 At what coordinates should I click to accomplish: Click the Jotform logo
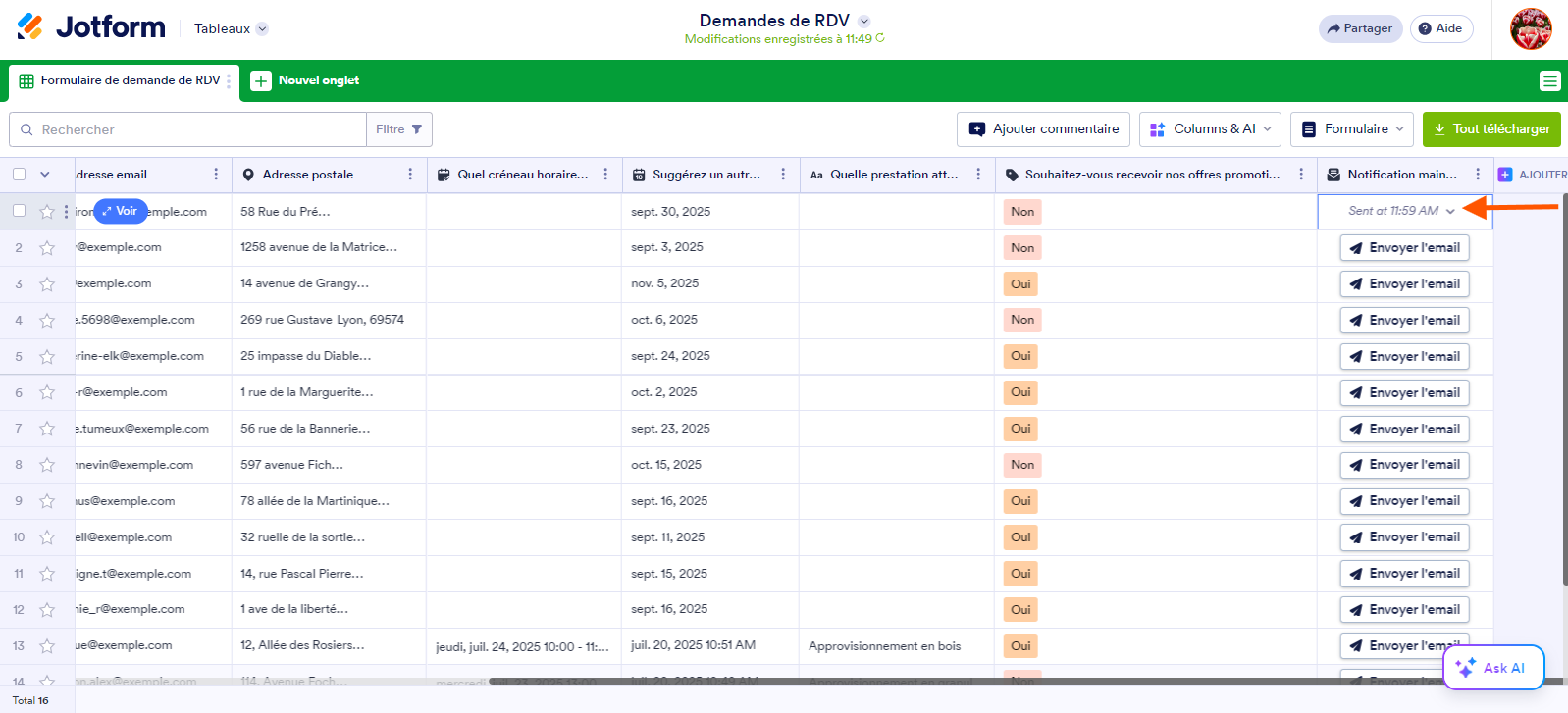[91, 27]
